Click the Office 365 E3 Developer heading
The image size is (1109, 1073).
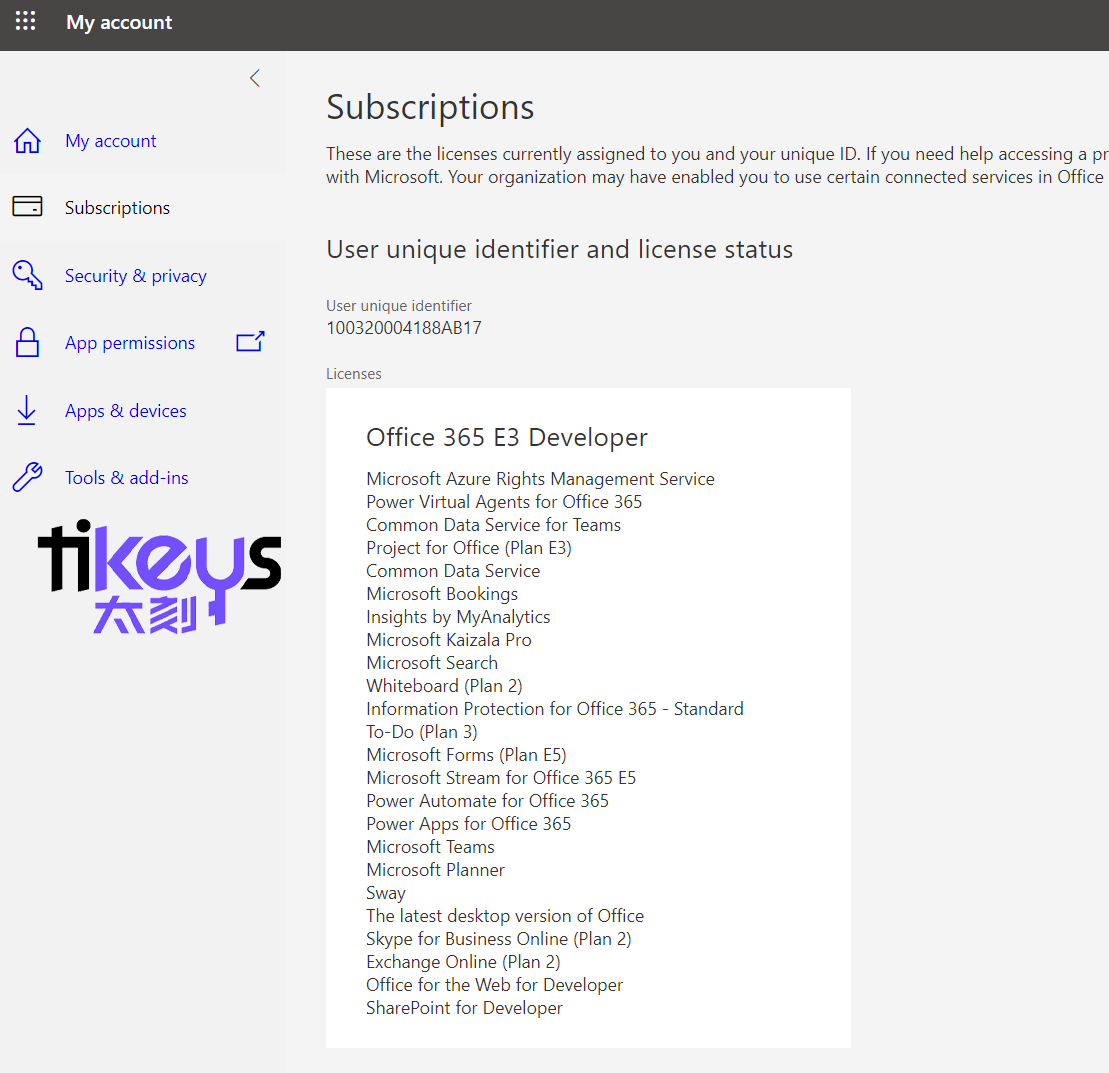(507, 437)
